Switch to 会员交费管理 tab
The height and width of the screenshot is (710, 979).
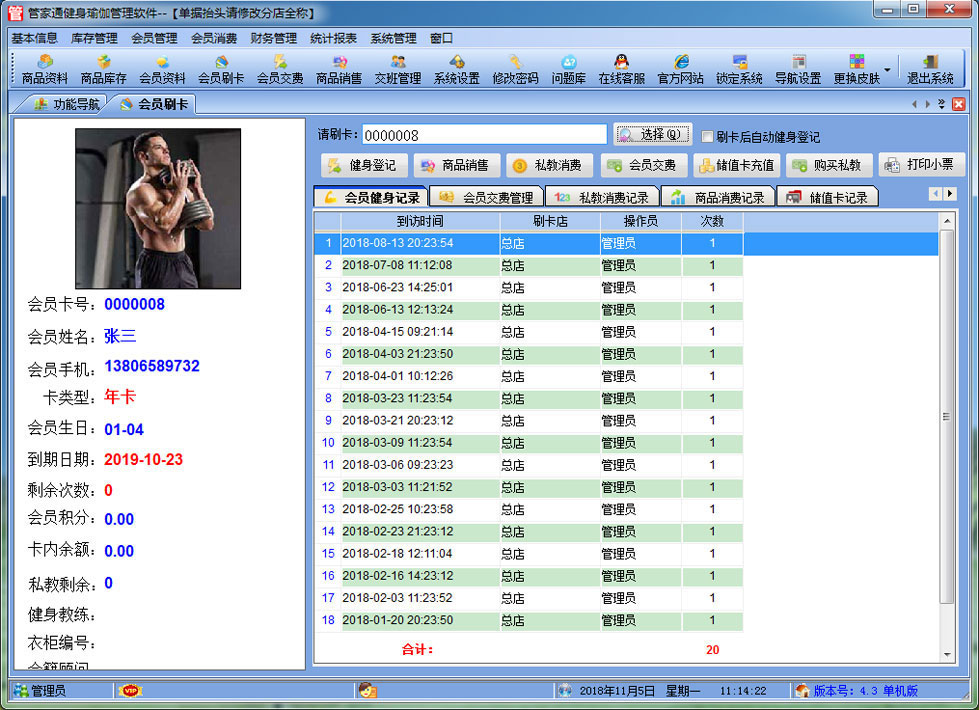point(486,197)
